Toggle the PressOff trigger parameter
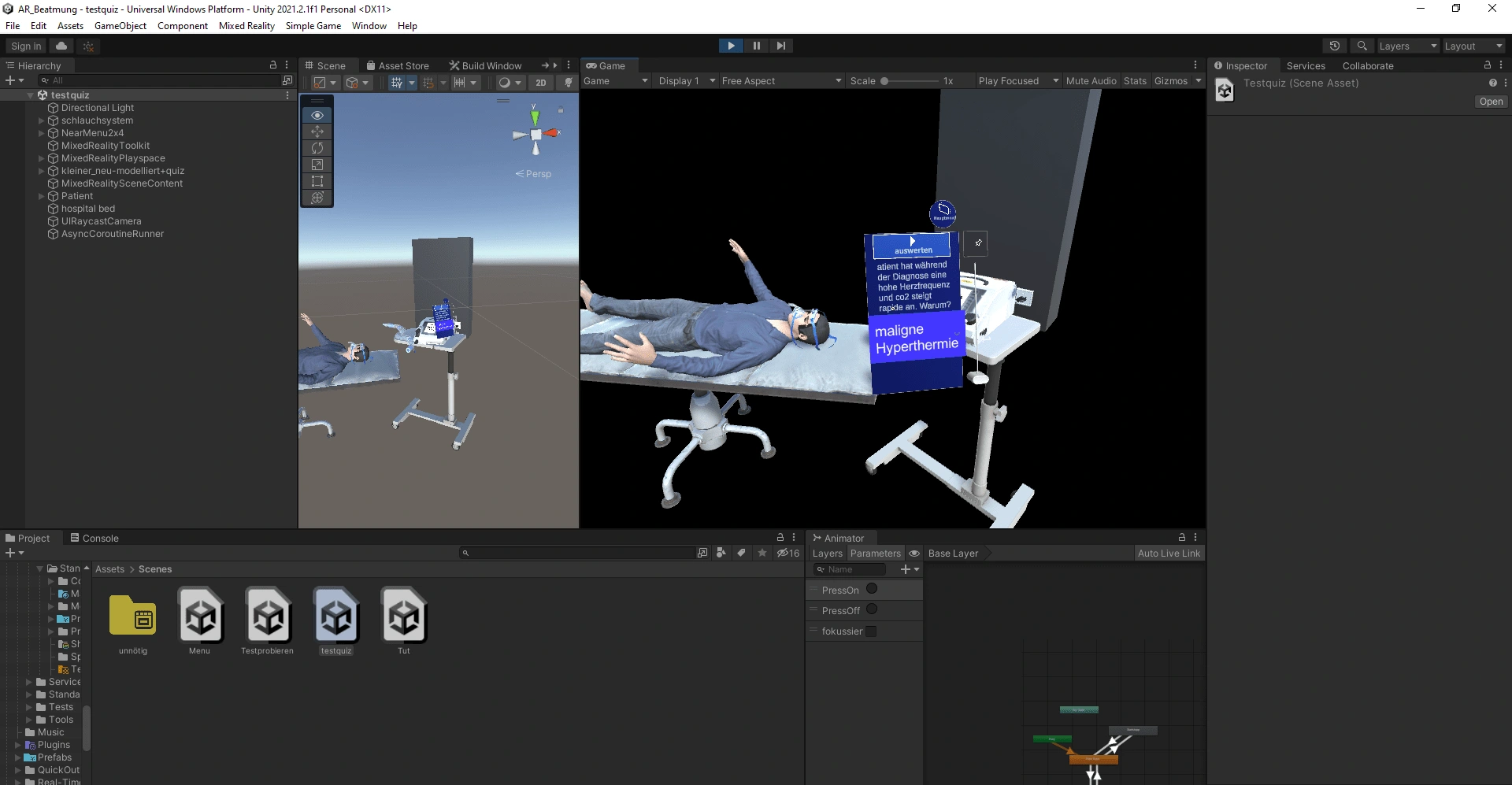The width and height of the screenshot is (1512, 785). [x=872, y=609]
